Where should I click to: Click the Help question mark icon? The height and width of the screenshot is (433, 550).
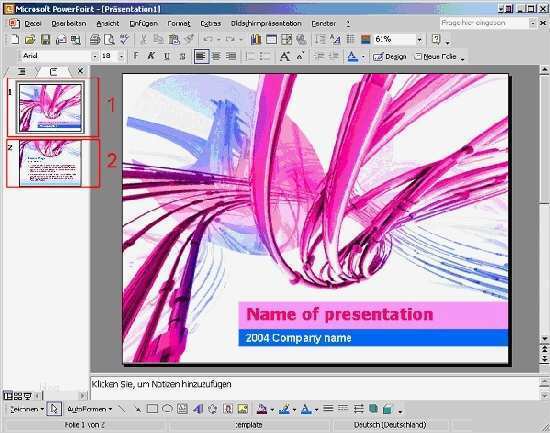436,39
